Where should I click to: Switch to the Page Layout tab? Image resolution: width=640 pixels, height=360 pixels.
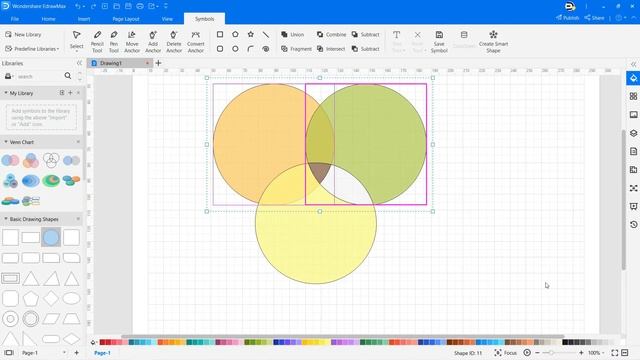coord(126,19)
